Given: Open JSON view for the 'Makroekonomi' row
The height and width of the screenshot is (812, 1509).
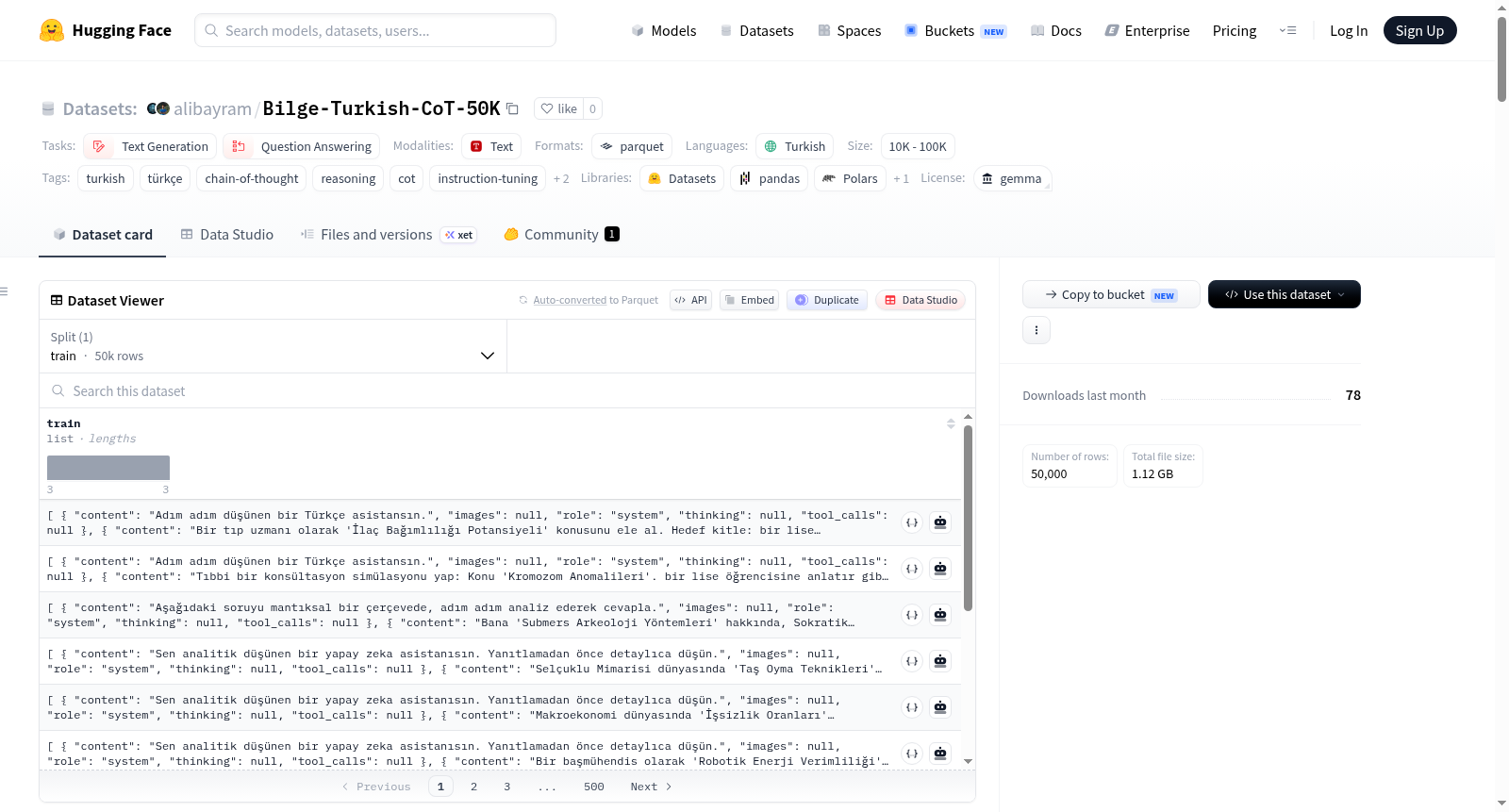Looking at the screenshot, I should click(912, 707).
